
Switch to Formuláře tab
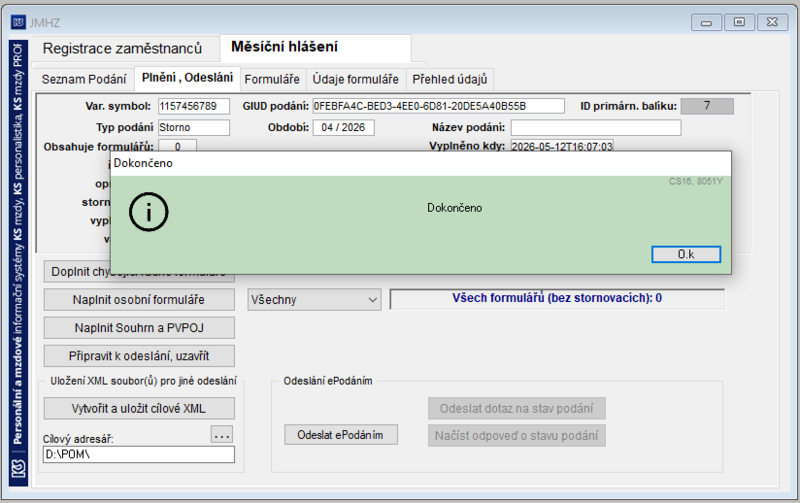(x=272, y=80)
